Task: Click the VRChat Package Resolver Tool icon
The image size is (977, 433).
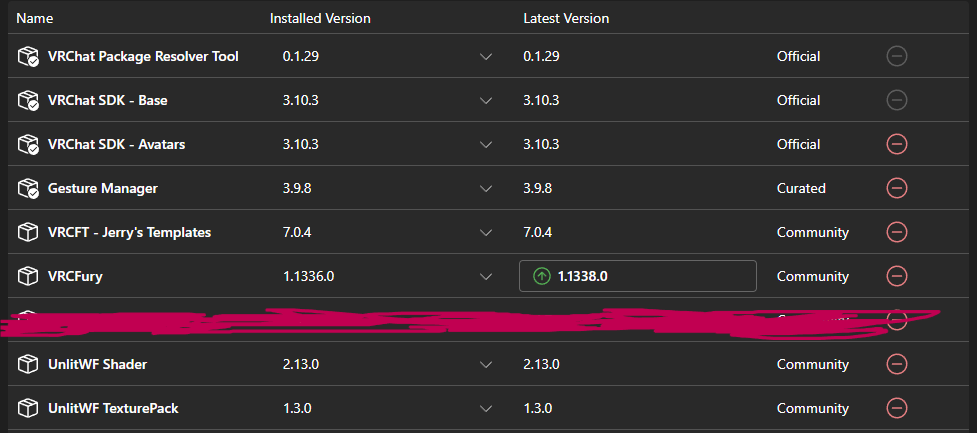Action: pyautogui.click(x=28, y=57)
